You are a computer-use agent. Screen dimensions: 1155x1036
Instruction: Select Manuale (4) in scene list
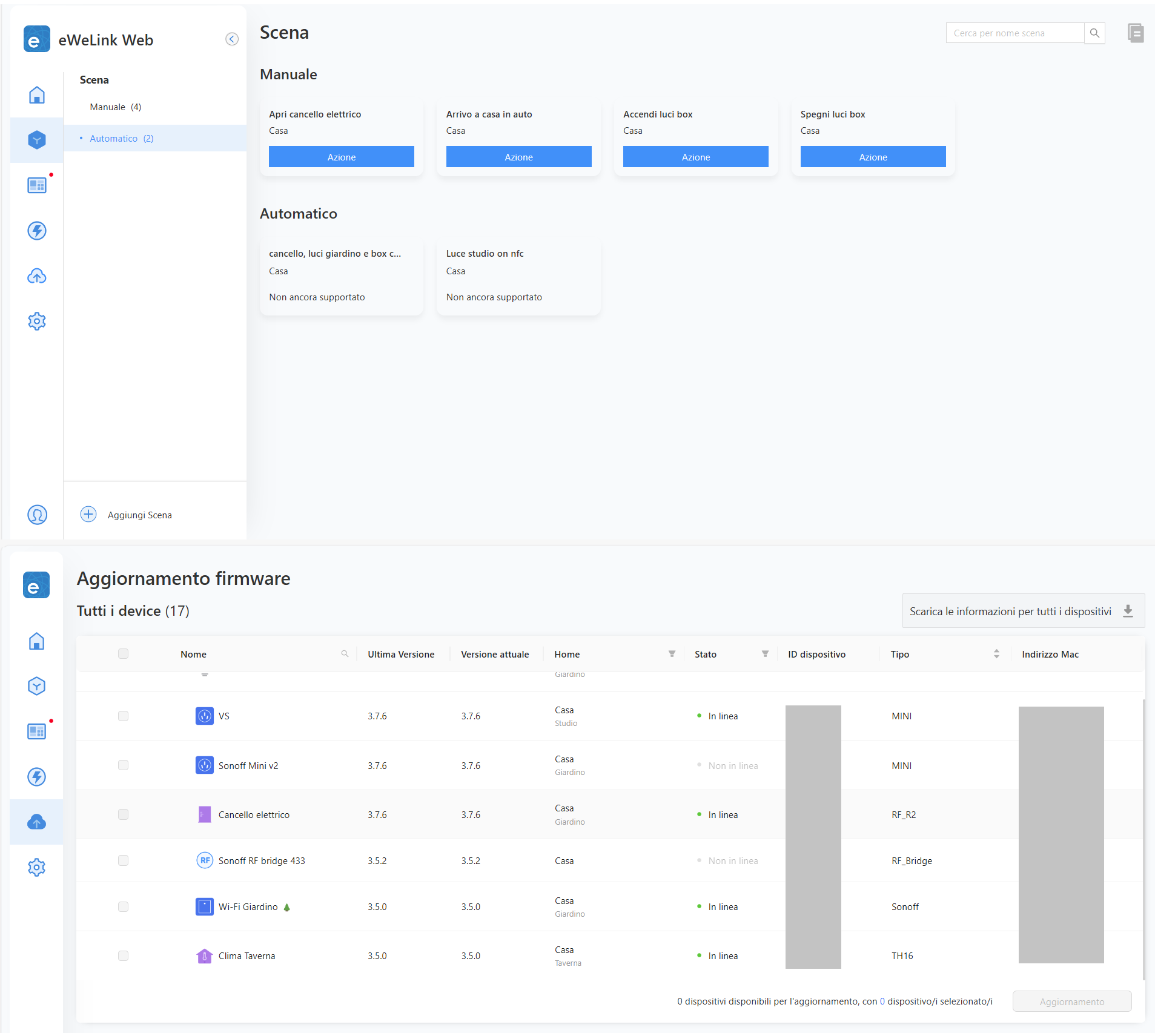point(115,107)
